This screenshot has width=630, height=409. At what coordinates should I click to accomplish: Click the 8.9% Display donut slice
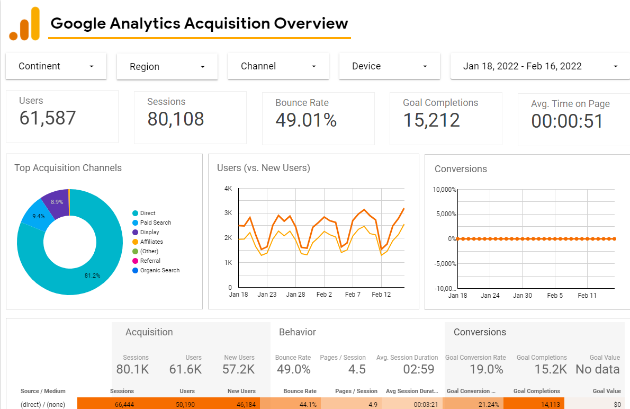pos(57,202)
